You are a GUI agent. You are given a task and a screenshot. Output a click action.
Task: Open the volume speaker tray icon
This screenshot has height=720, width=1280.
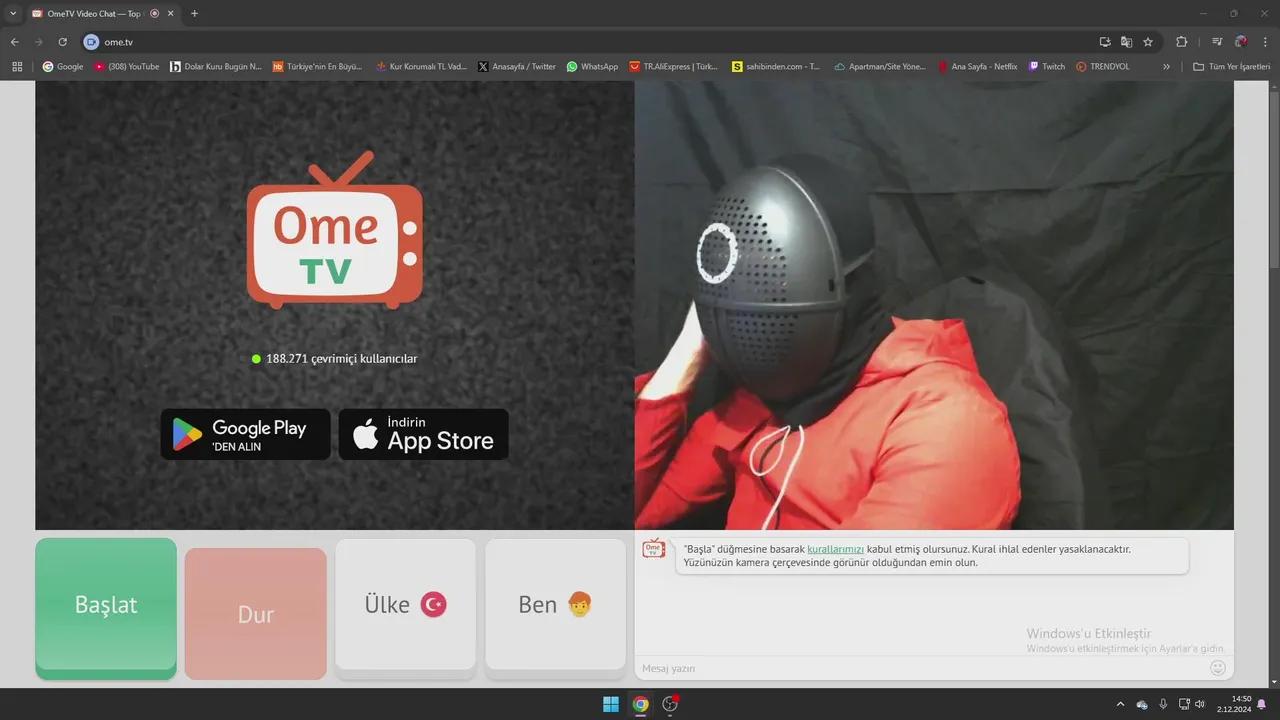[x=1200, y=704]
